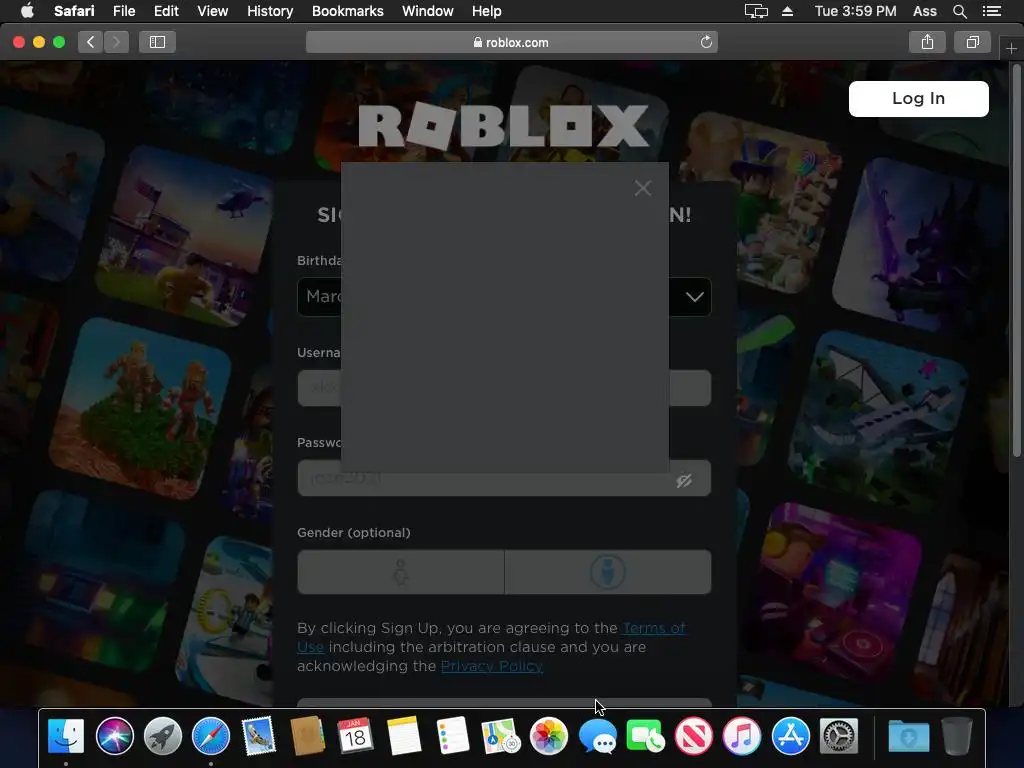Open a new tab with plus button
The height and width of the screenshot is (768, 1024).
point(1011,49)
